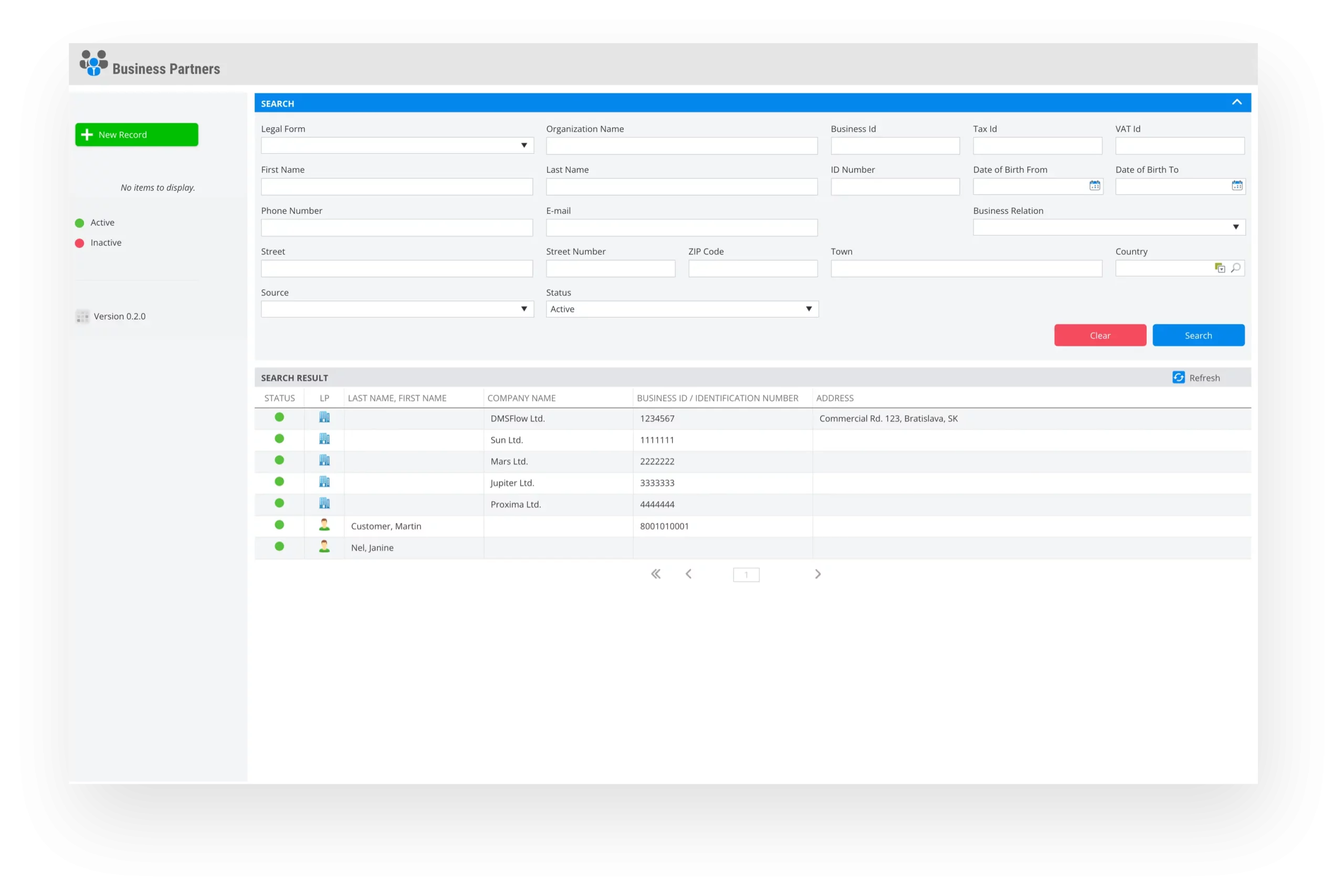Open the Business Relation dropdown
The height and width of the screenshot is (896, 1344).
point(1109,227)
